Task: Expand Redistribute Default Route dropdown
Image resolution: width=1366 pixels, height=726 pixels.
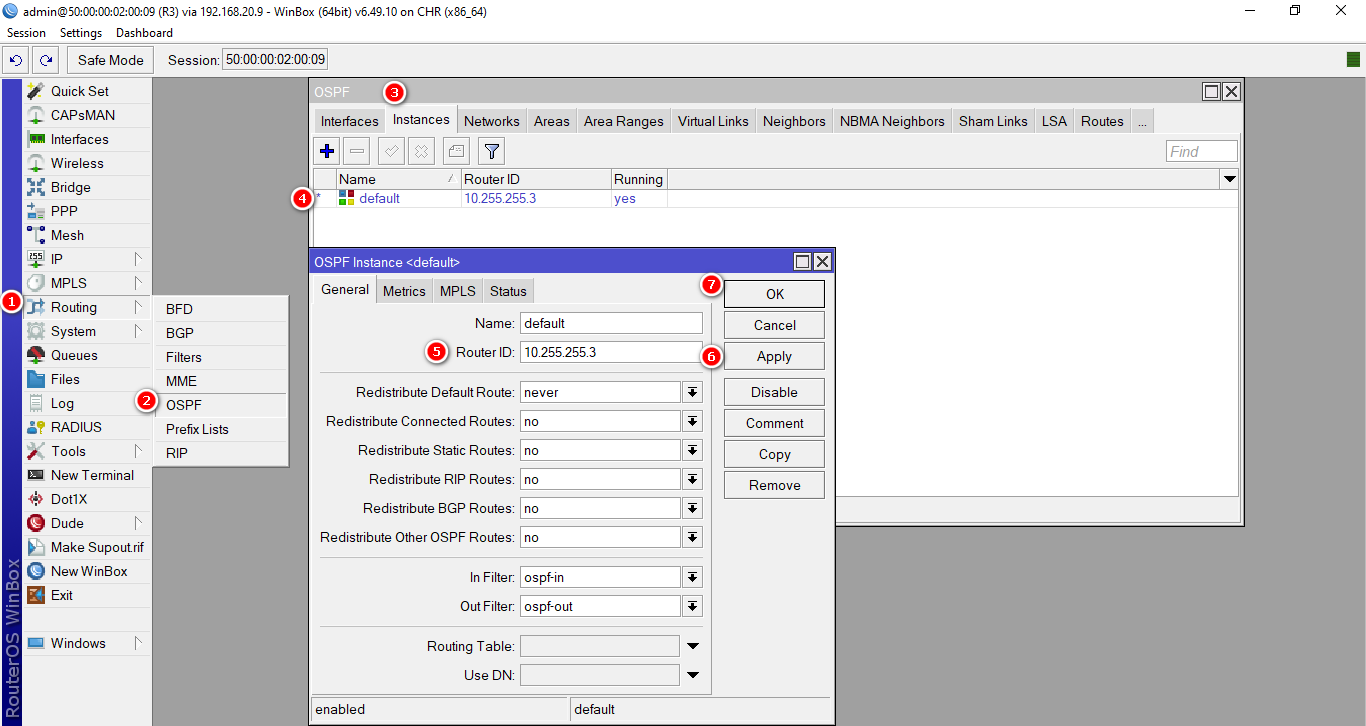Action: (692, 393)
